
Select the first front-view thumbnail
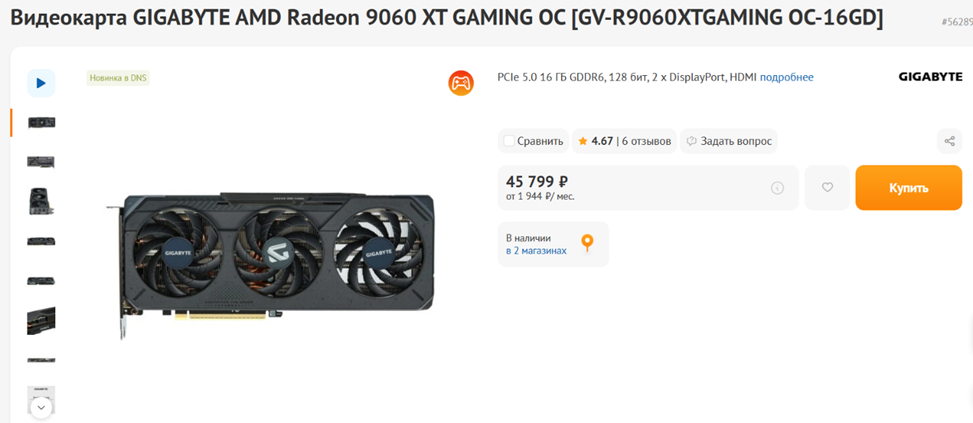(41, 122)
